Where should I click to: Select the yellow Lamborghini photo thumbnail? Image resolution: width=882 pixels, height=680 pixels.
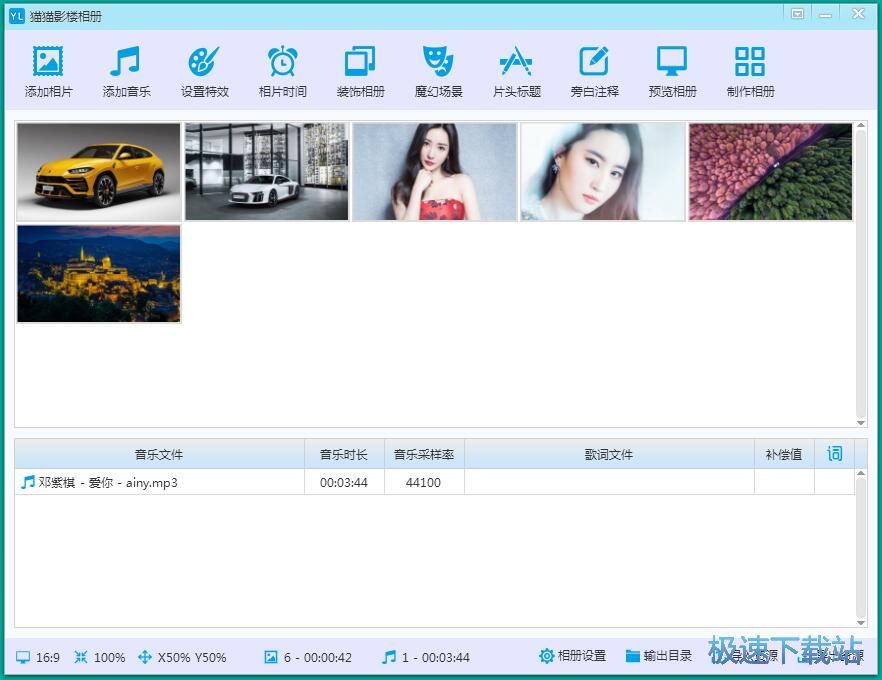[x=99, y=171]
